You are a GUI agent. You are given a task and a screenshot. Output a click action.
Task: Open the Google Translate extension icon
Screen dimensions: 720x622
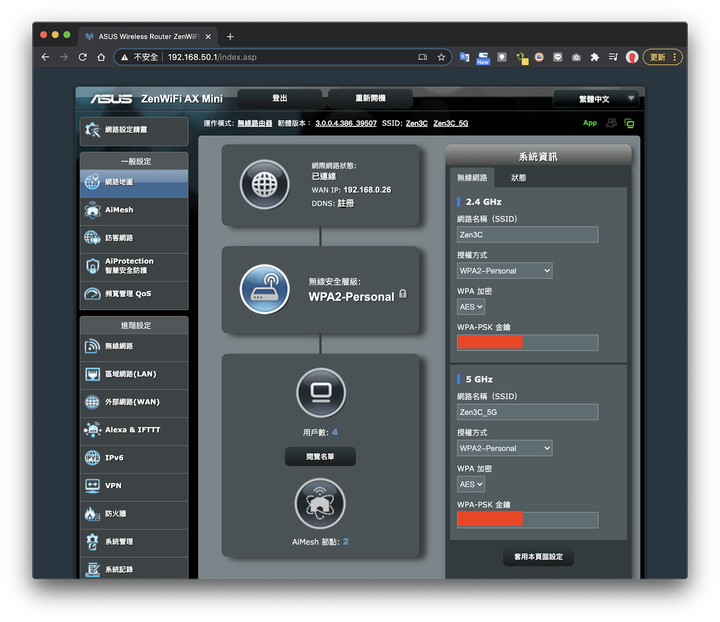[x=465, y=57]
